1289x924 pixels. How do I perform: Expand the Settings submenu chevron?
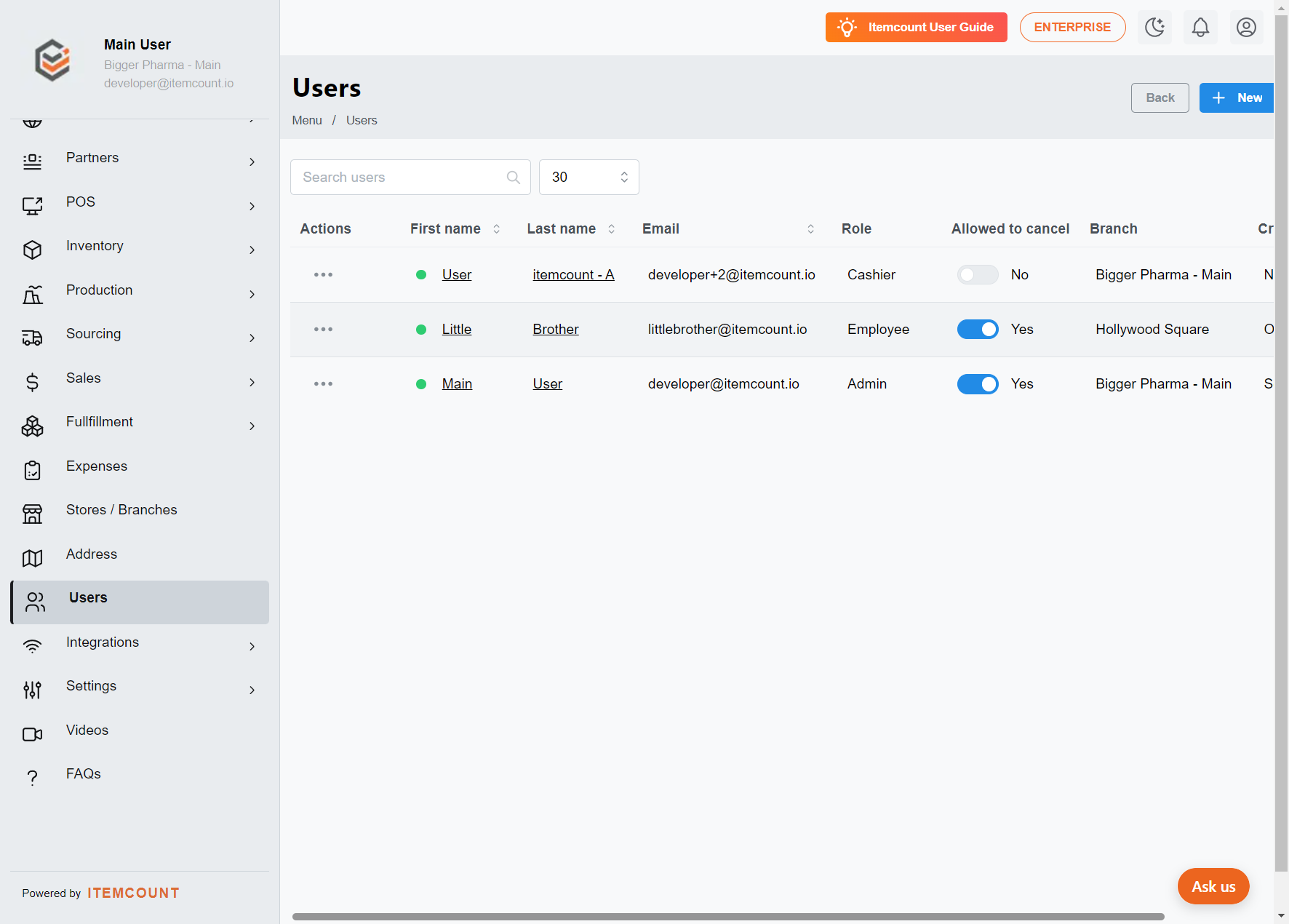click(252, 690)
